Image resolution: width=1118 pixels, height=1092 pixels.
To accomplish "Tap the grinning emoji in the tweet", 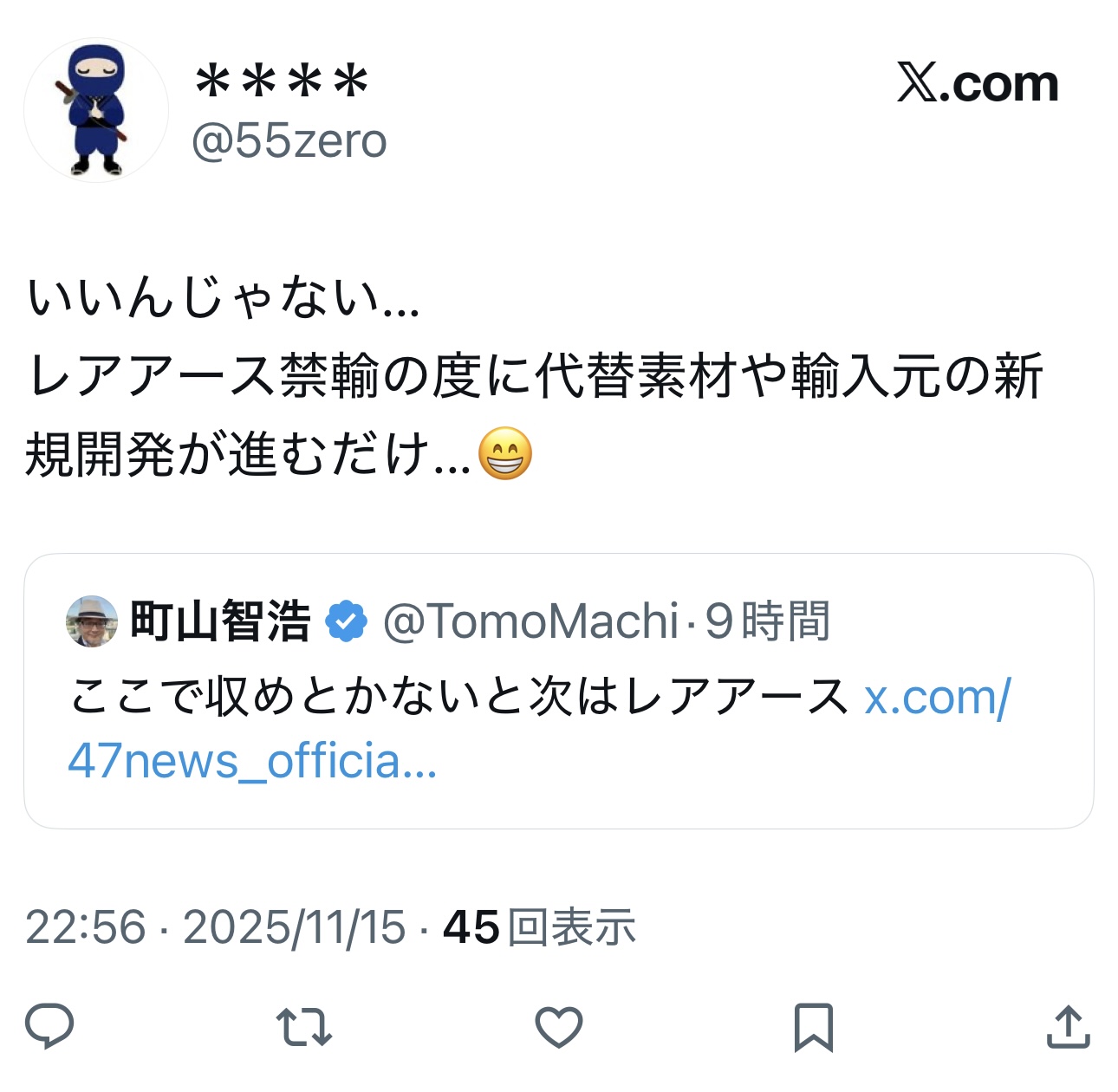I will (x=505, y=453).
